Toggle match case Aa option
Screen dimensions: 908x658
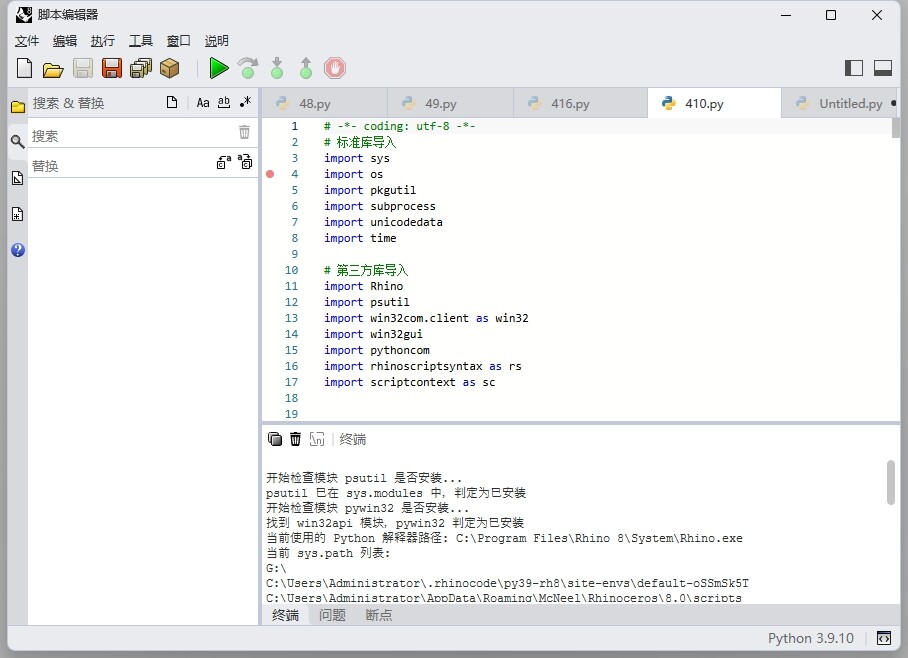(203, 103)
